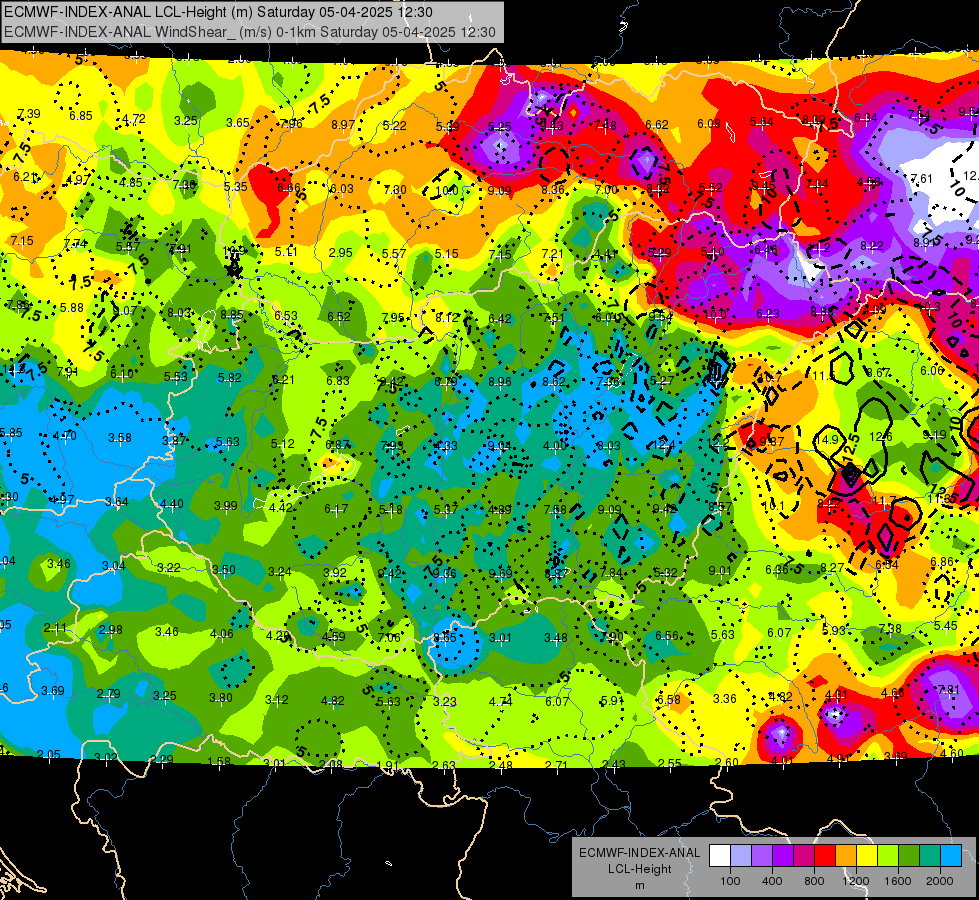Click the wind shear value "6.53"
Image resolution: width=979 pixels, height=900 pixels.
[286, 315]
